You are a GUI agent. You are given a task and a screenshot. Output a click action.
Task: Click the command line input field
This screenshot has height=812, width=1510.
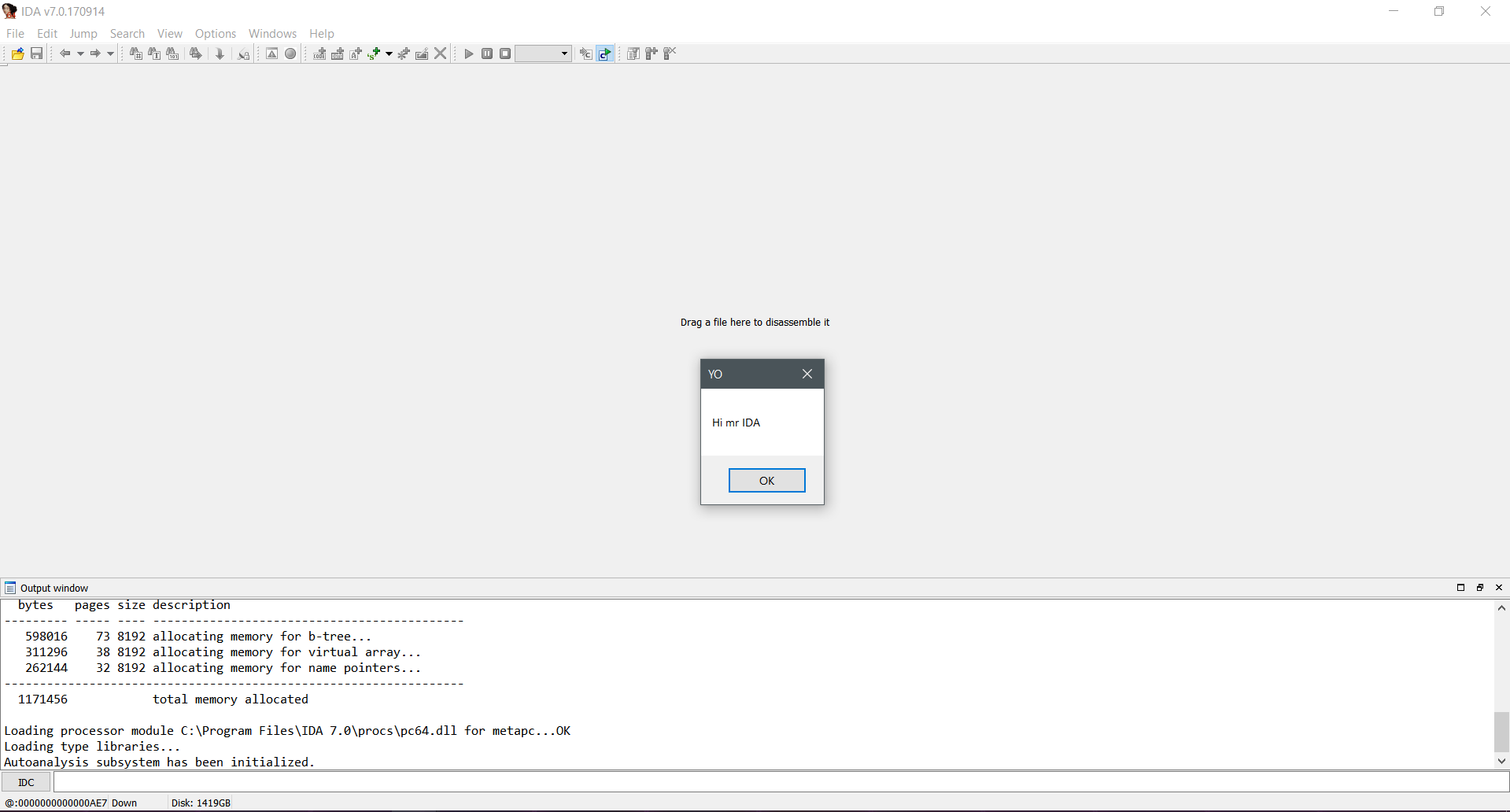pos(781,782)
